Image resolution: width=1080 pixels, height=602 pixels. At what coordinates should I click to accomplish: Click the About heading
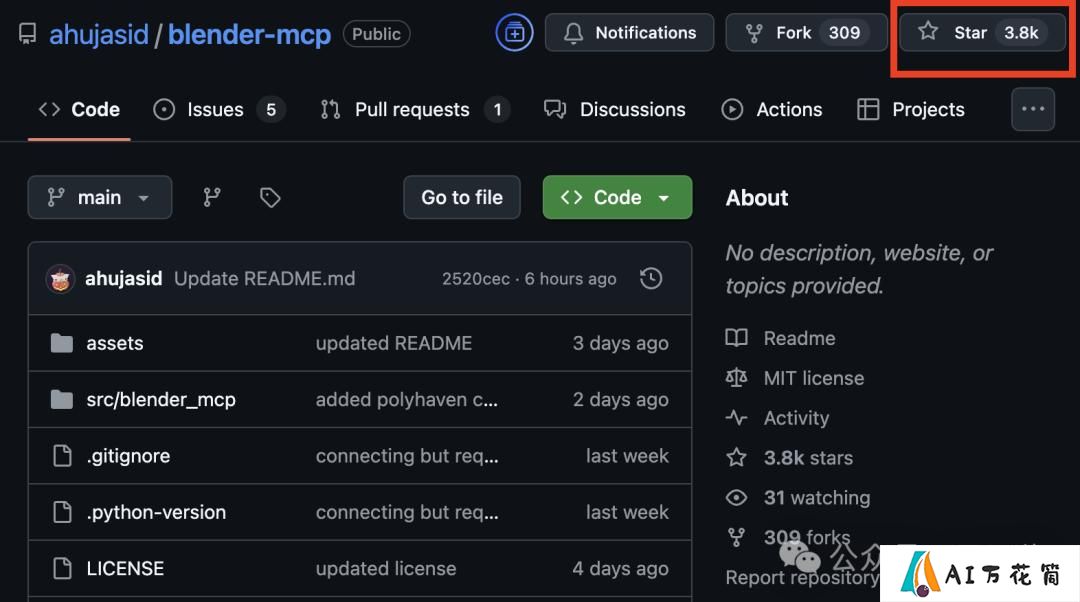[757, 198]
